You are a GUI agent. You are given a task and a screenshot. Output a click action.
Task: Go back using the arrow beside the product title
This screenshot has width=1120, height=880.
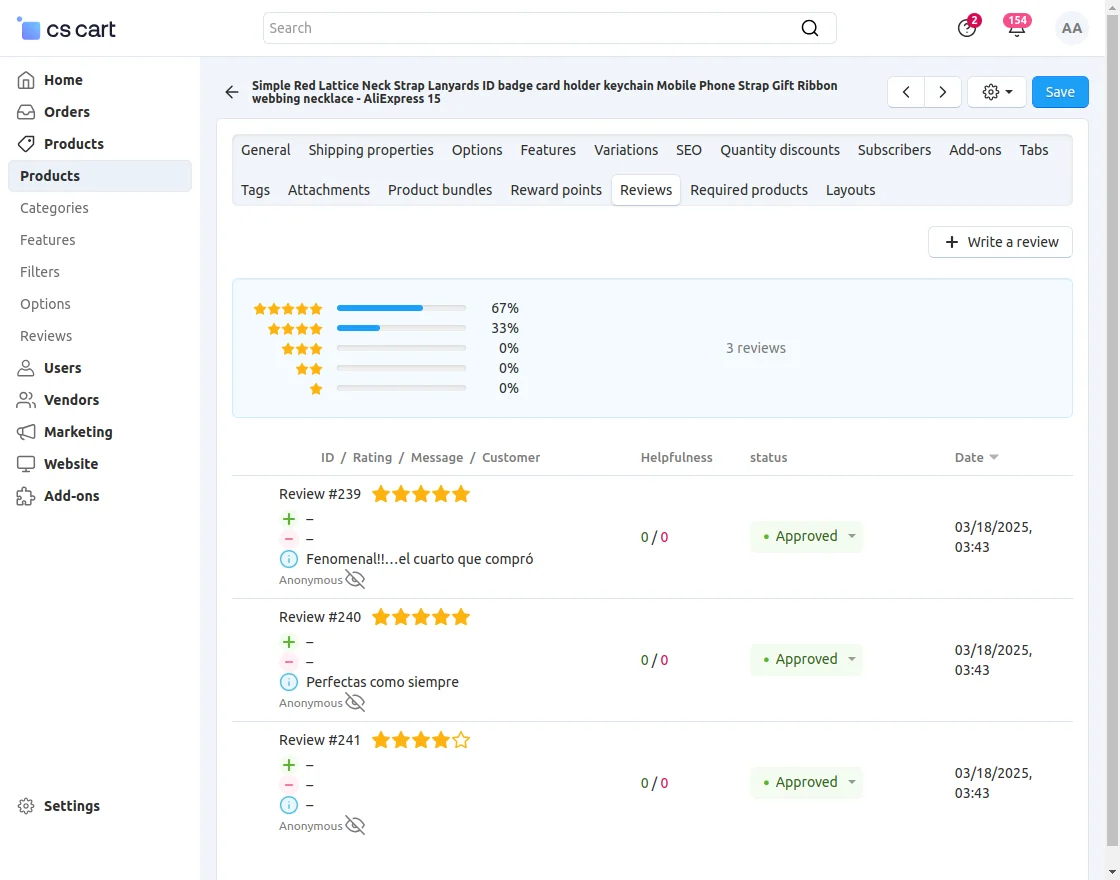(231, 92)
